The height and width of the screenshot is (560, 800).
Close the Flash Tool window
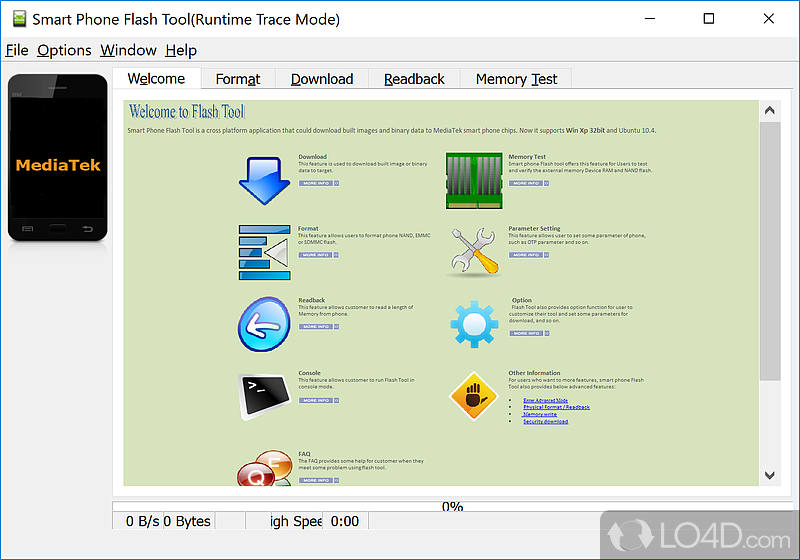click(768, 19)
